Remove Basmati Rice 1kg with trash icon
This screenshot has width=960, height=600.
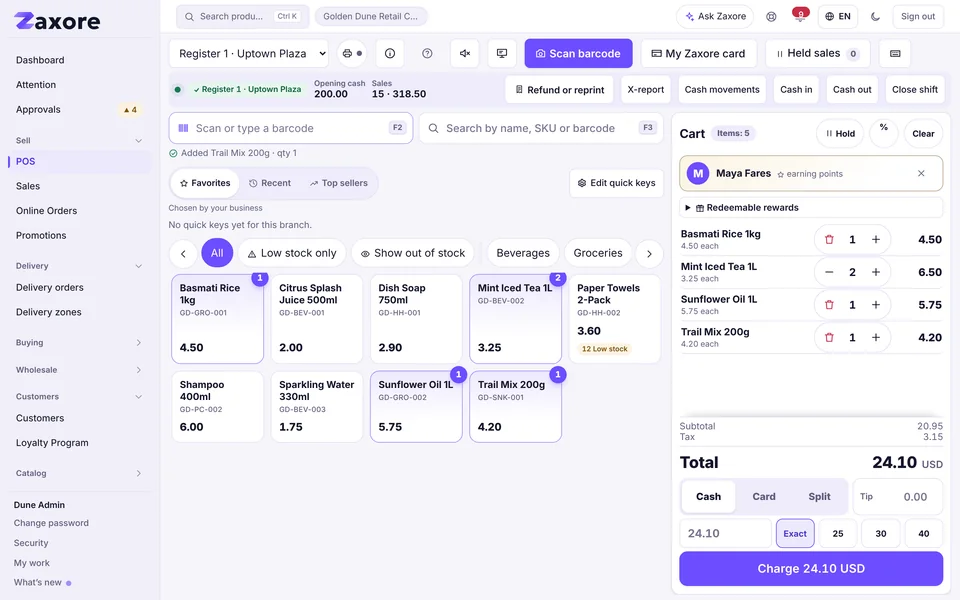click(x=829, y=239)
